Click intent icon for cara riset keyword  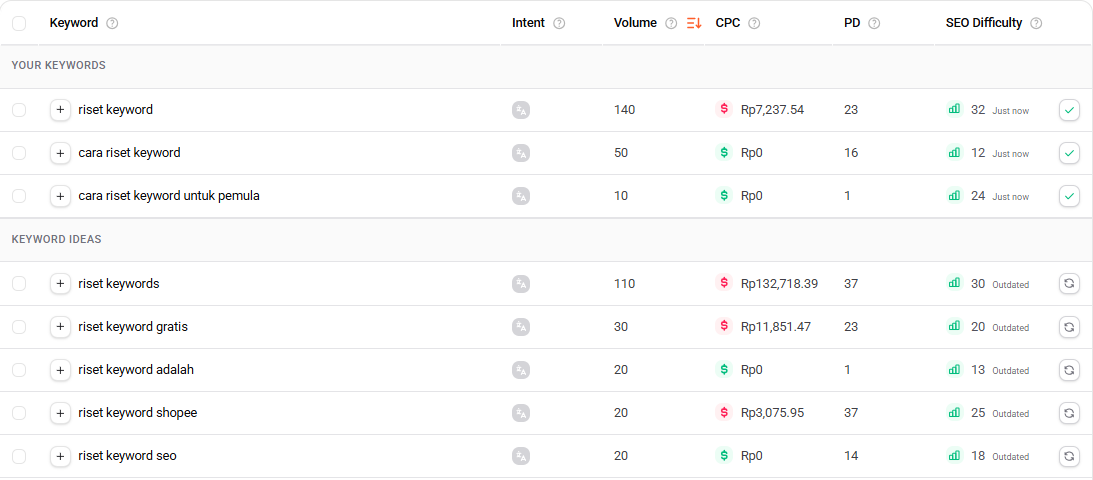coord(521,153)
